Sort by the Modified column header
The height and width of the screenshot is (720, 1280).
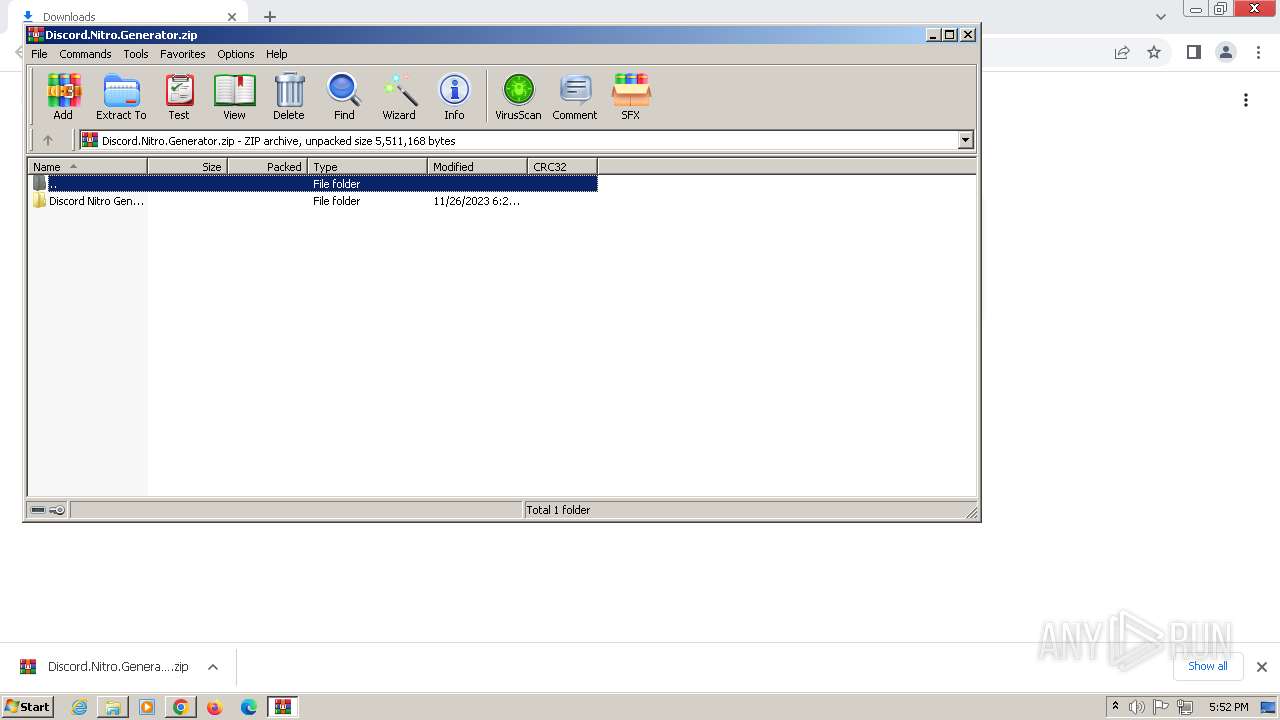pos(477,166)
